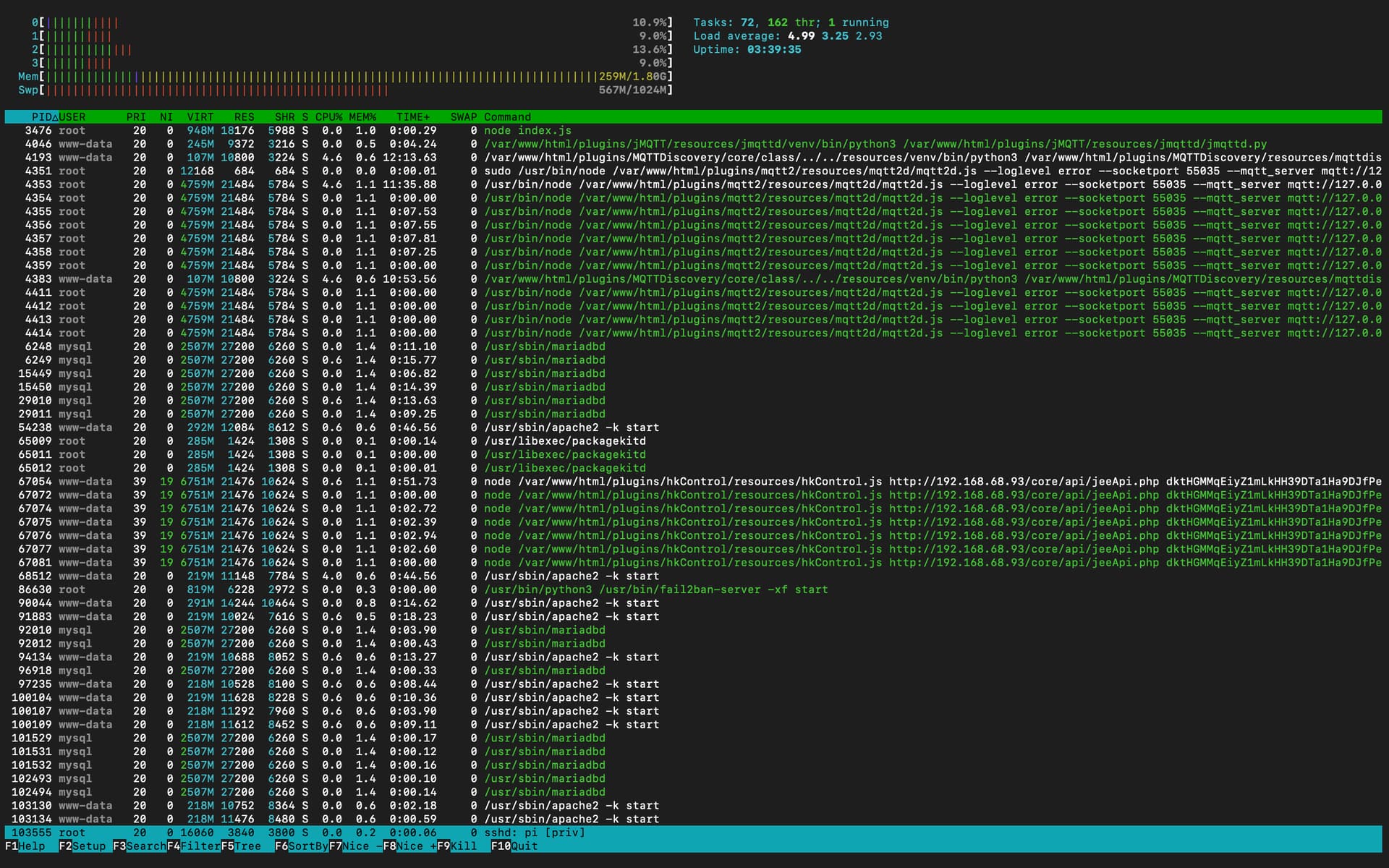Select the highlighted sshd: pi [priv] row
Screen dimensions: 1389x868
(534, 833)
